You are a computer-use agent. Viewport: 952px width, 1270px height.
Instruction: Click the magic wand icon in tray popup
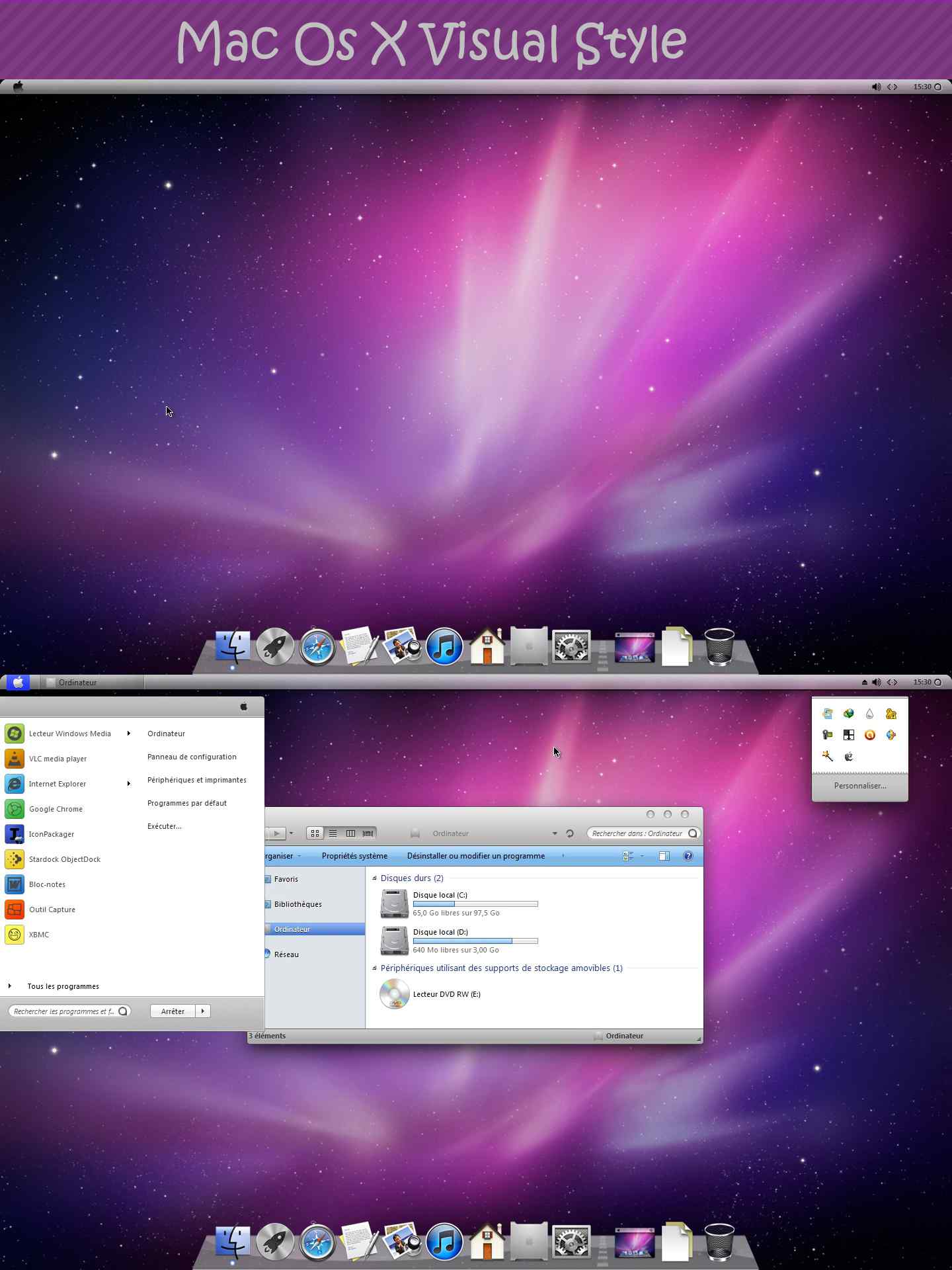coord(827,756)
